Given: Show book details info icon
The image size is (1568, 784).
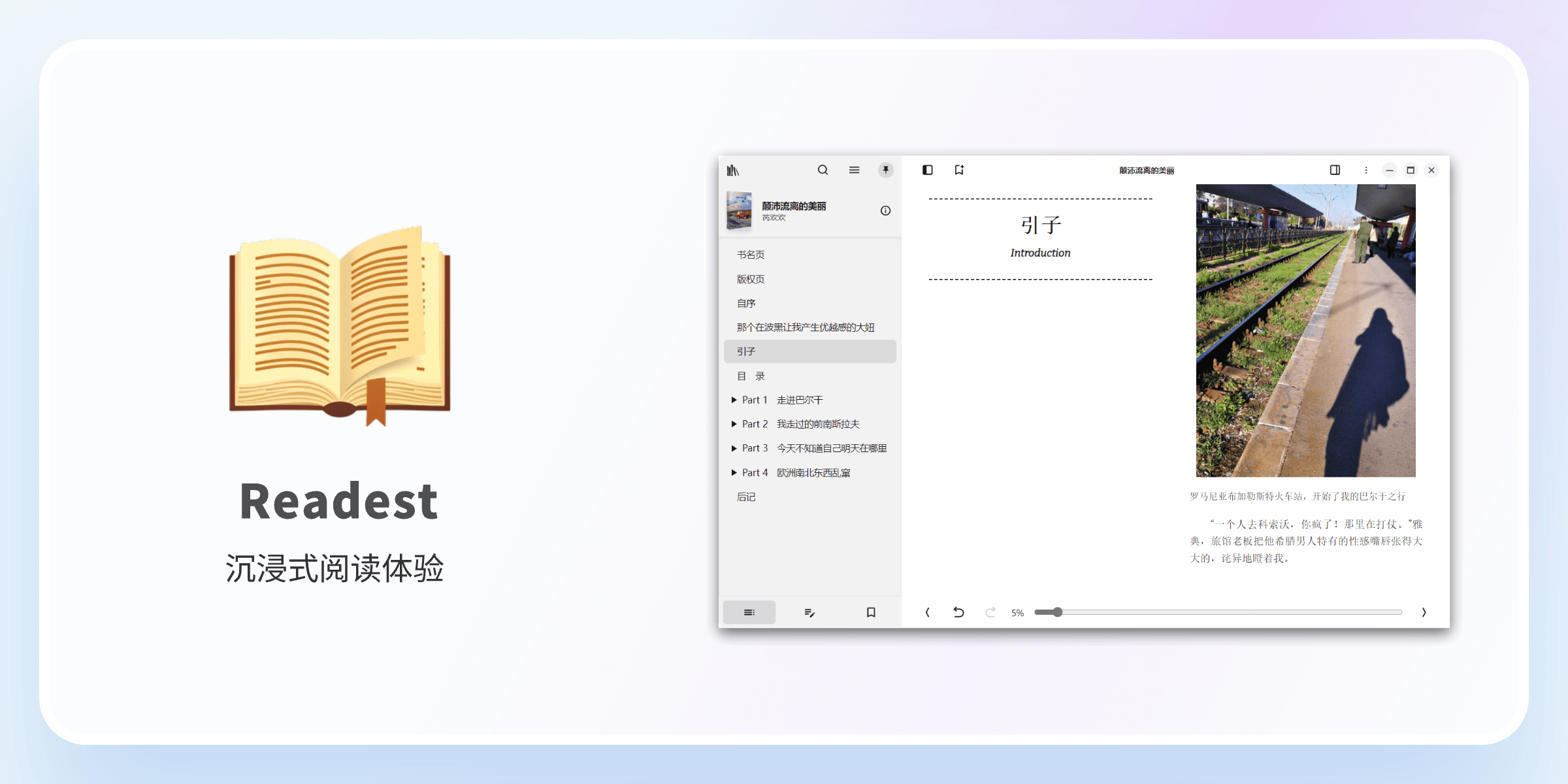Looking at the screenshot, I should point(885,210).
